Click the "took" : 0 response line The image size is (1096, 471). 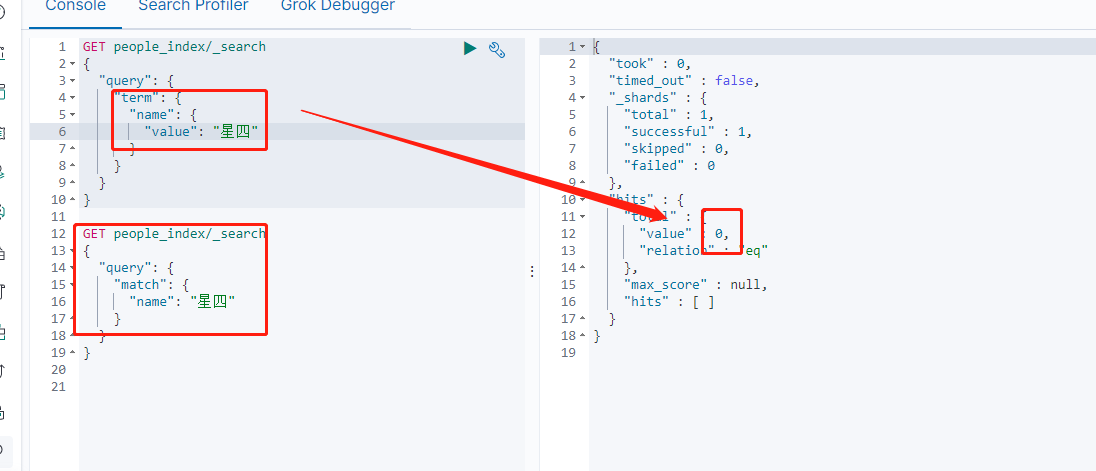click(649, 64)
